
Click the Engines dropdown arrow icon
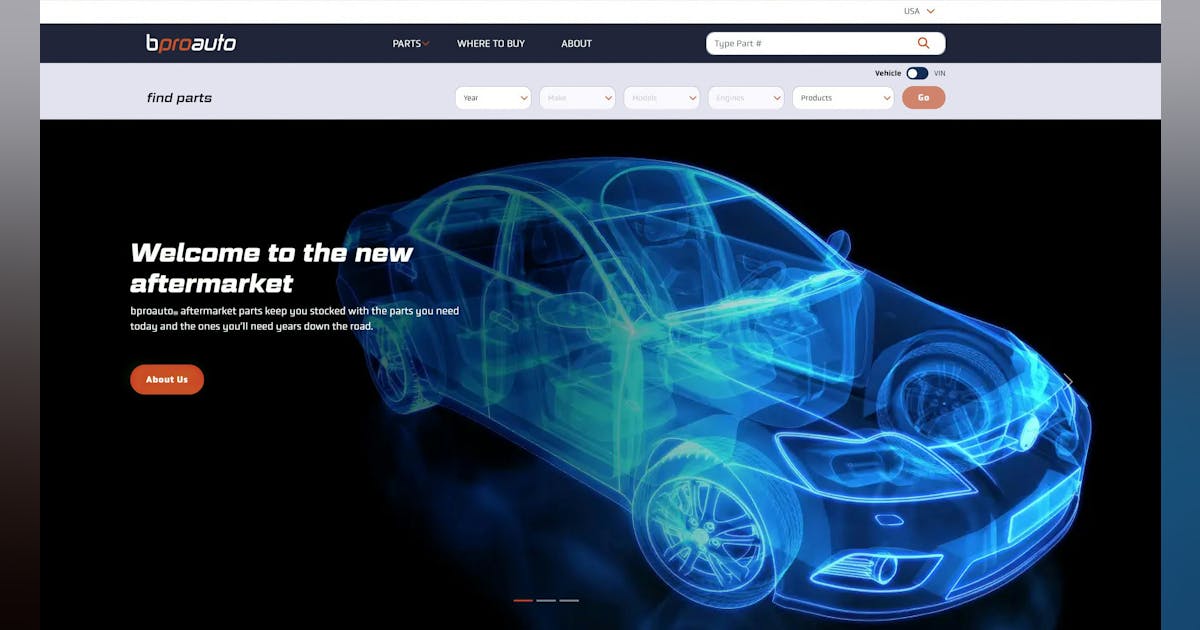pyautogui.click(x=777, y=97)
